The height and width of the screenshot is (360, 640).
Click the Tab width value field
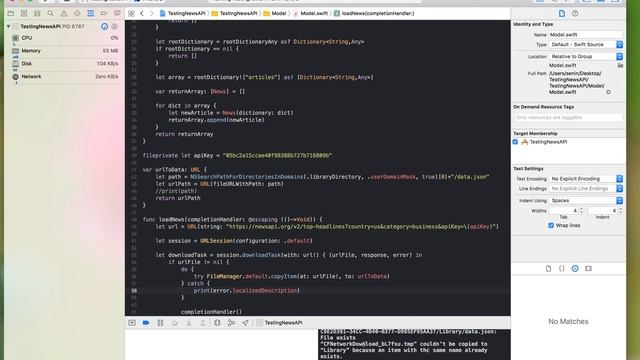click(x=564, y=211)
